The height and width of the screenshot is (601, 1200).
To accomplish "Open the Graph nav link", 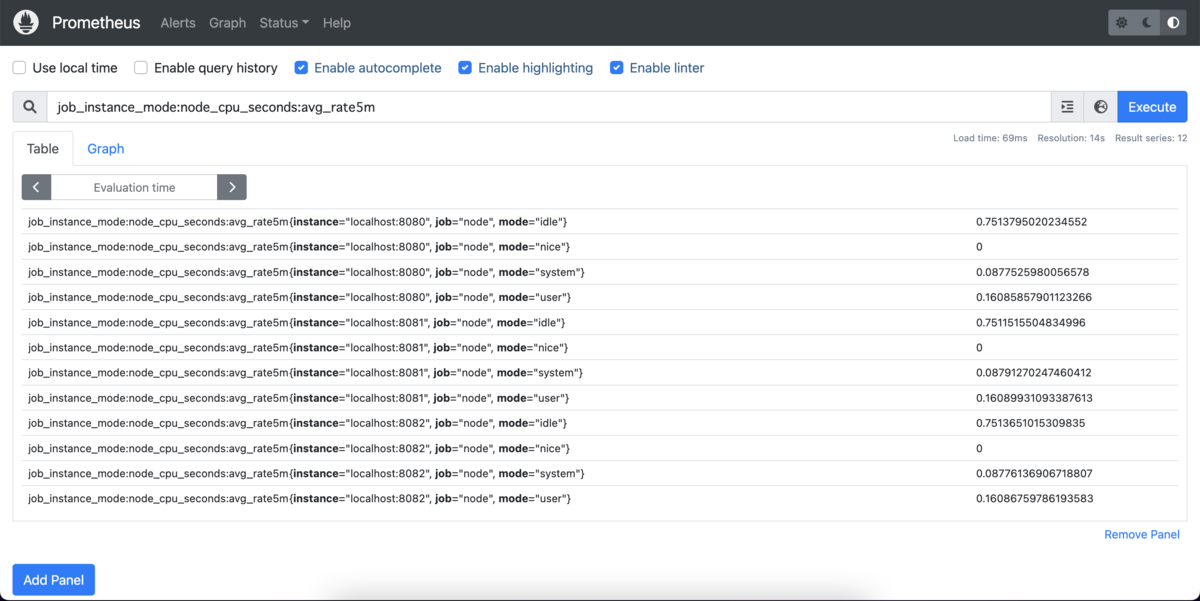I will coord(227,22).
